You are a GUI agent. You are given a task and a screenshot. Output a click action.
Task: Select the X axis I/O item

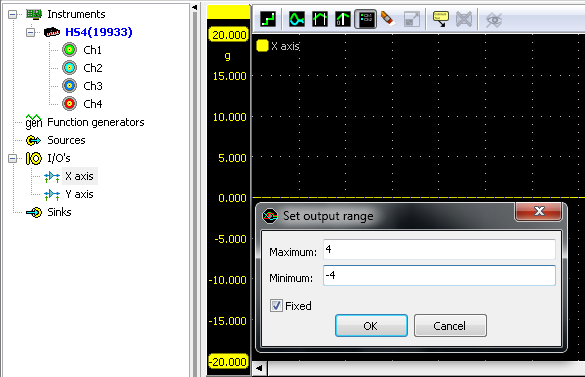pos(79,176)
